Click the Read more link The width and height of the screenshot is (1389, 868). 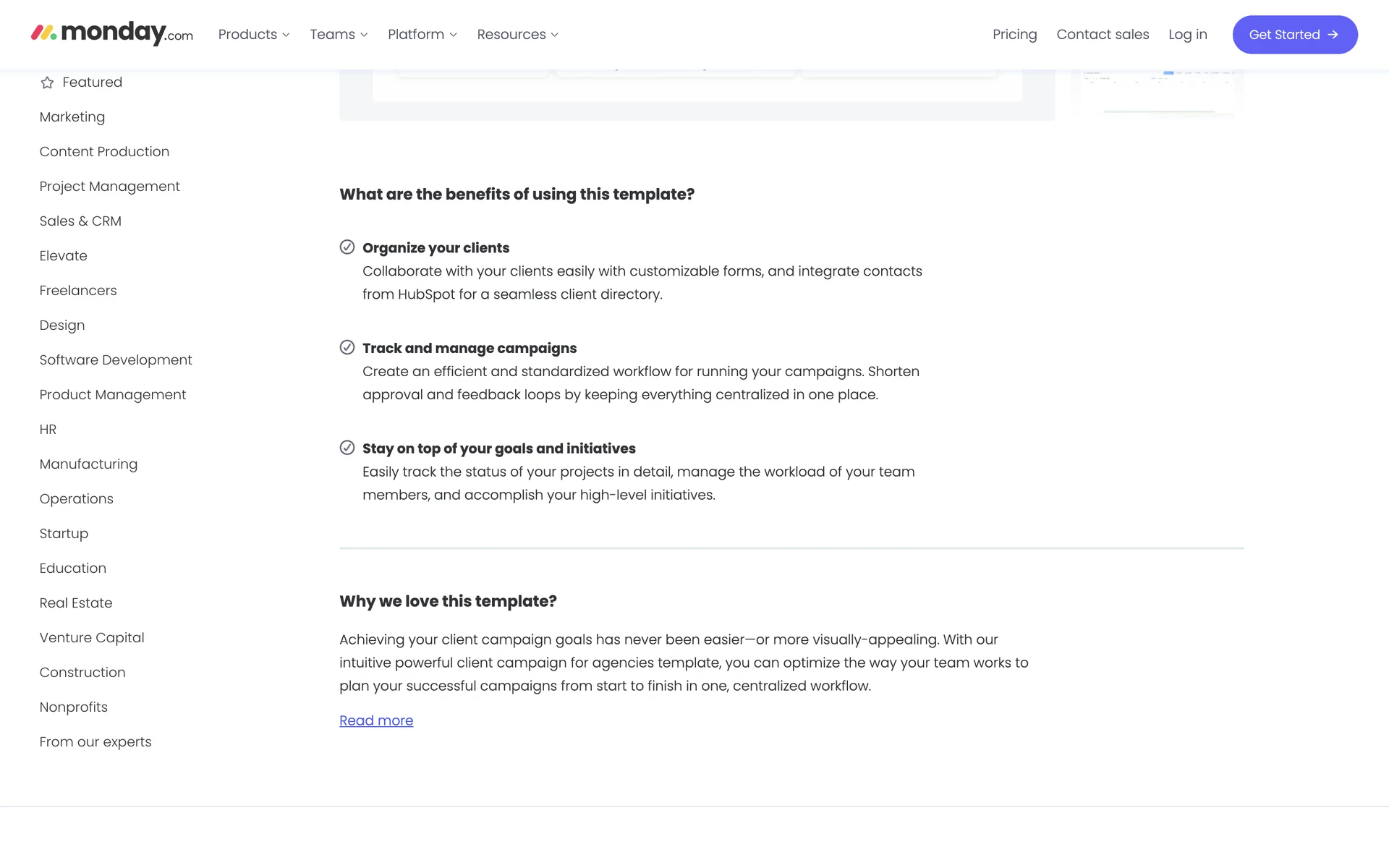376,720
